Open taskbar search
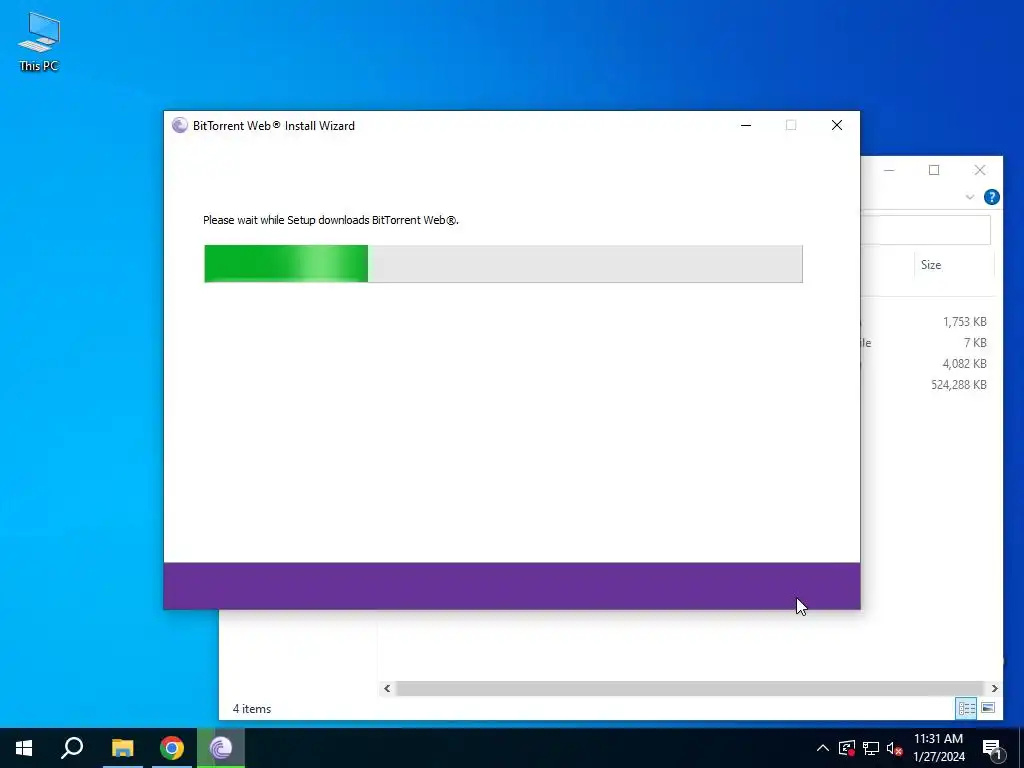Image resolution: width=1024 pixels, height=768 pixels. coord(72,748)
